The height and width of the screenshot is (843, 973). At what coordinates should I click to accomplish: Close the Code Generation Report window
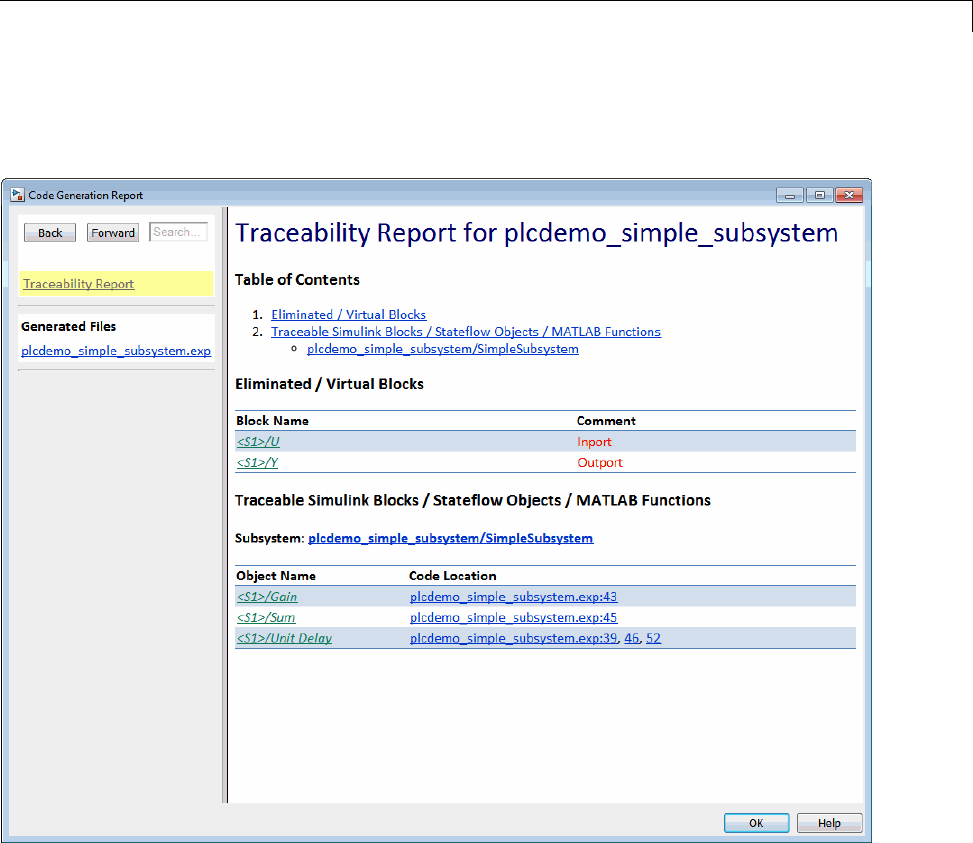[849, 195]
